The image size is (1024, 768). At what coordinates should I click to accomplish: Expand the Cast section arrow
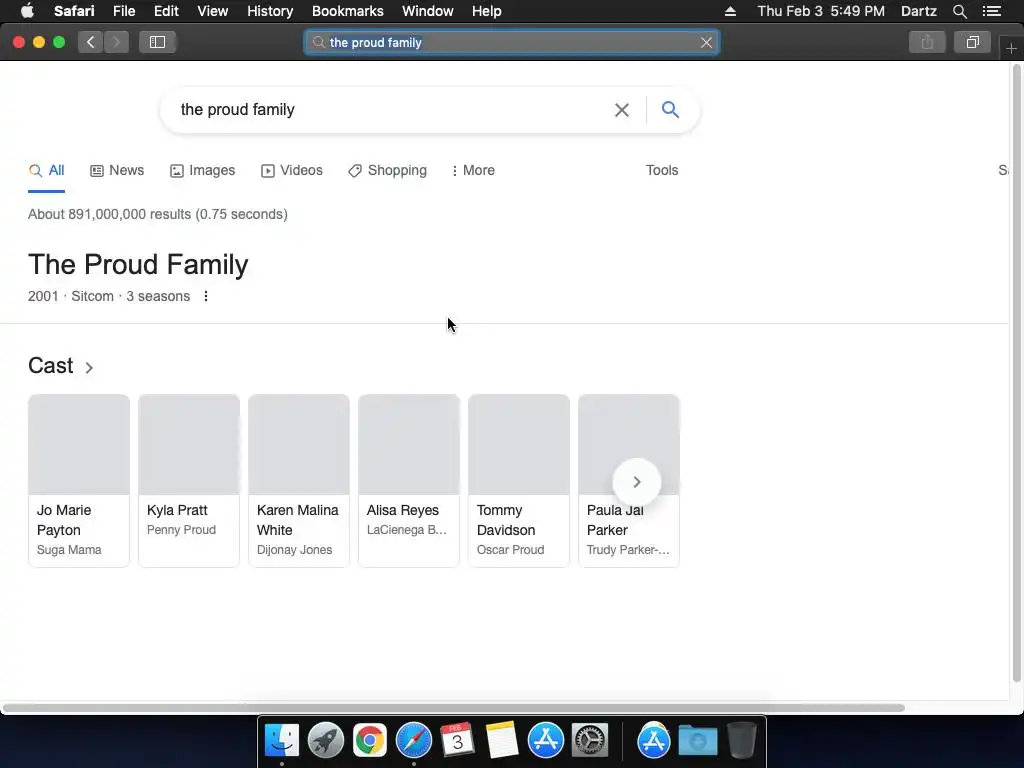coord(89,368)
